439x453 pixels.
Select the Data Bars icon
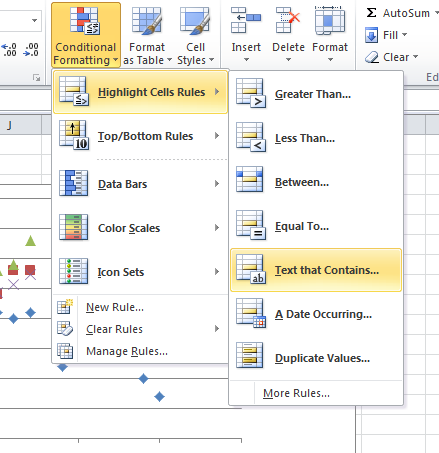(x=74, y=183)
